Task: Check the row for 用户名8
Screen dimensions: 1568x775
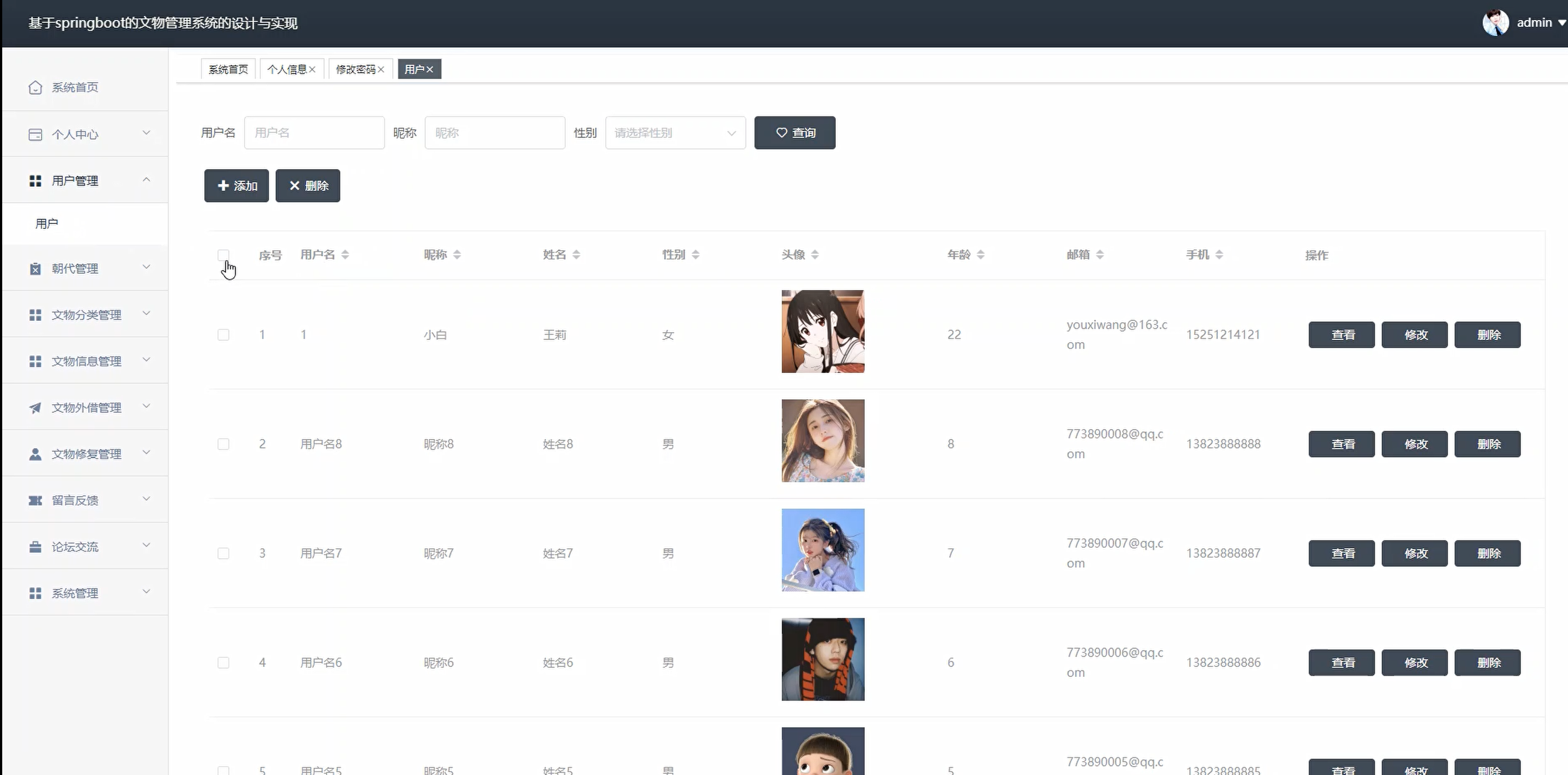Action: click(224, 445)
